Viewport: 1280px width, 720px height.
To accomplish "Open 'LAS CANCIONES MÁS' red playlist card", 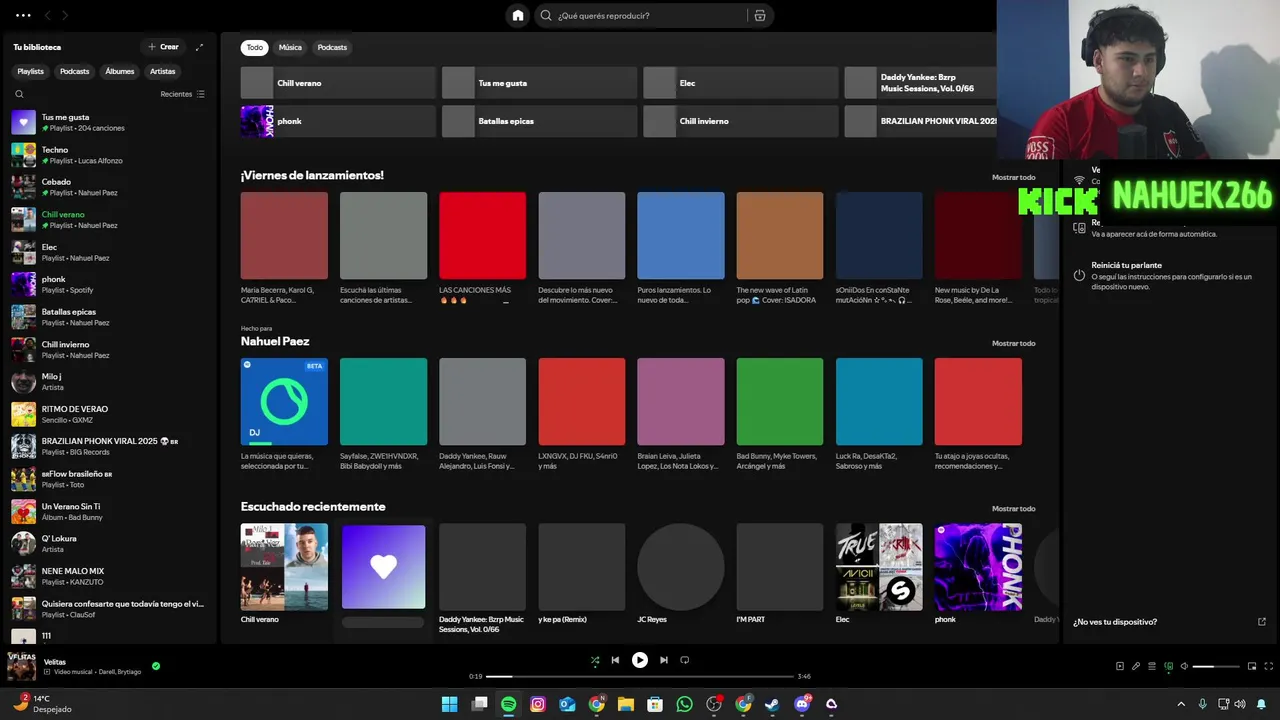I will [482, 249].
